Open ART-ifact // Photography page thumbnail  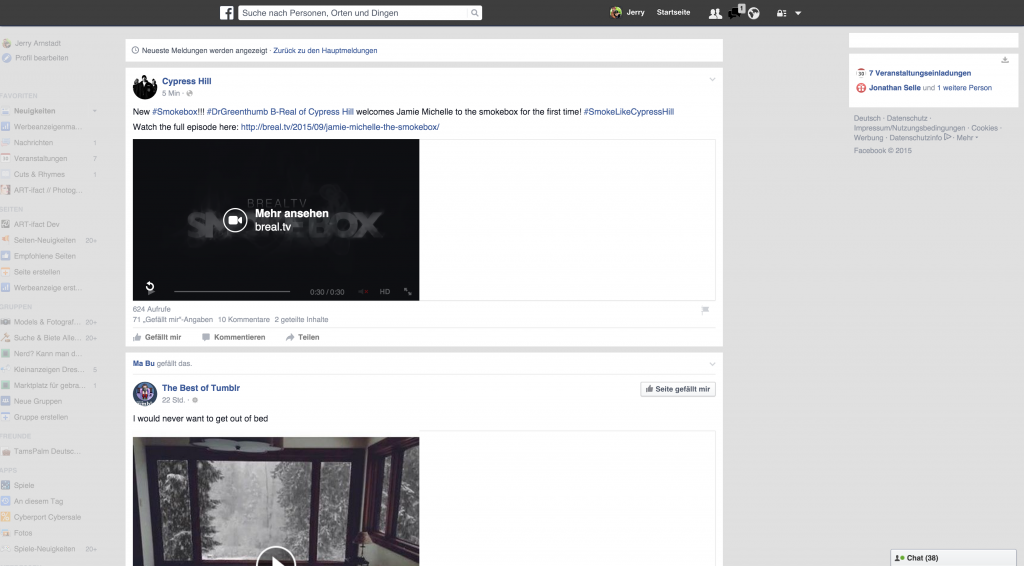click(x=5, y=190)
